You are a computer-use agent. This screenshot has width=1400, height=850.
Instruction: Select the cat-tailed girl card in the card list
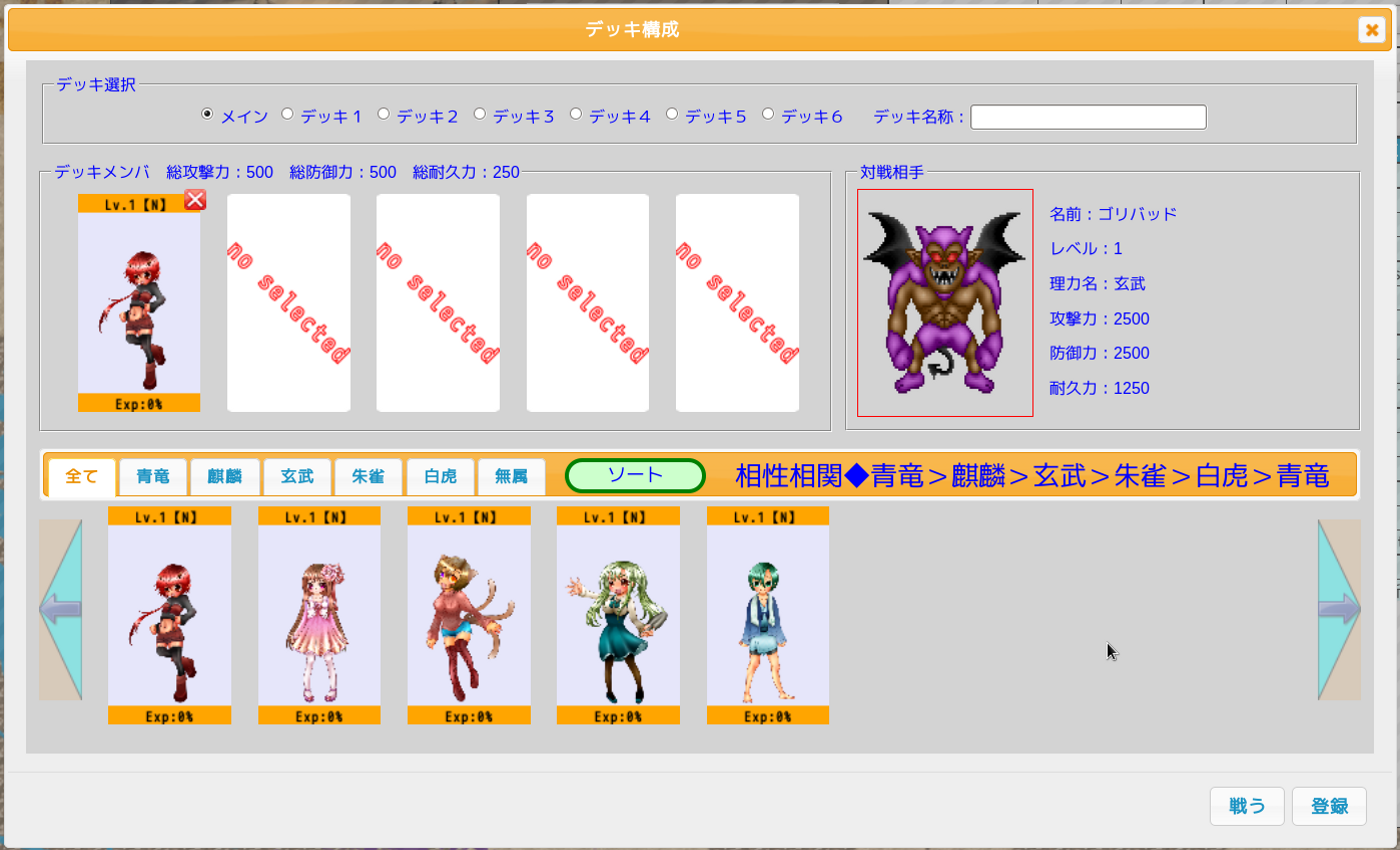pos(469,615)
